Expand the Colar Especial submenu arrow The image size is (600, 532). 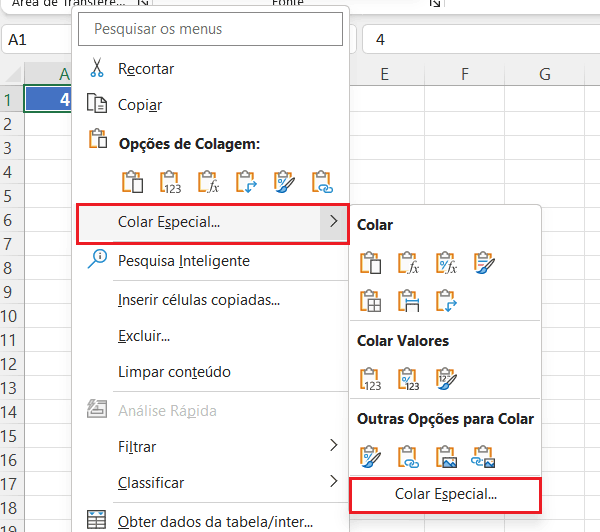[333, 222]
